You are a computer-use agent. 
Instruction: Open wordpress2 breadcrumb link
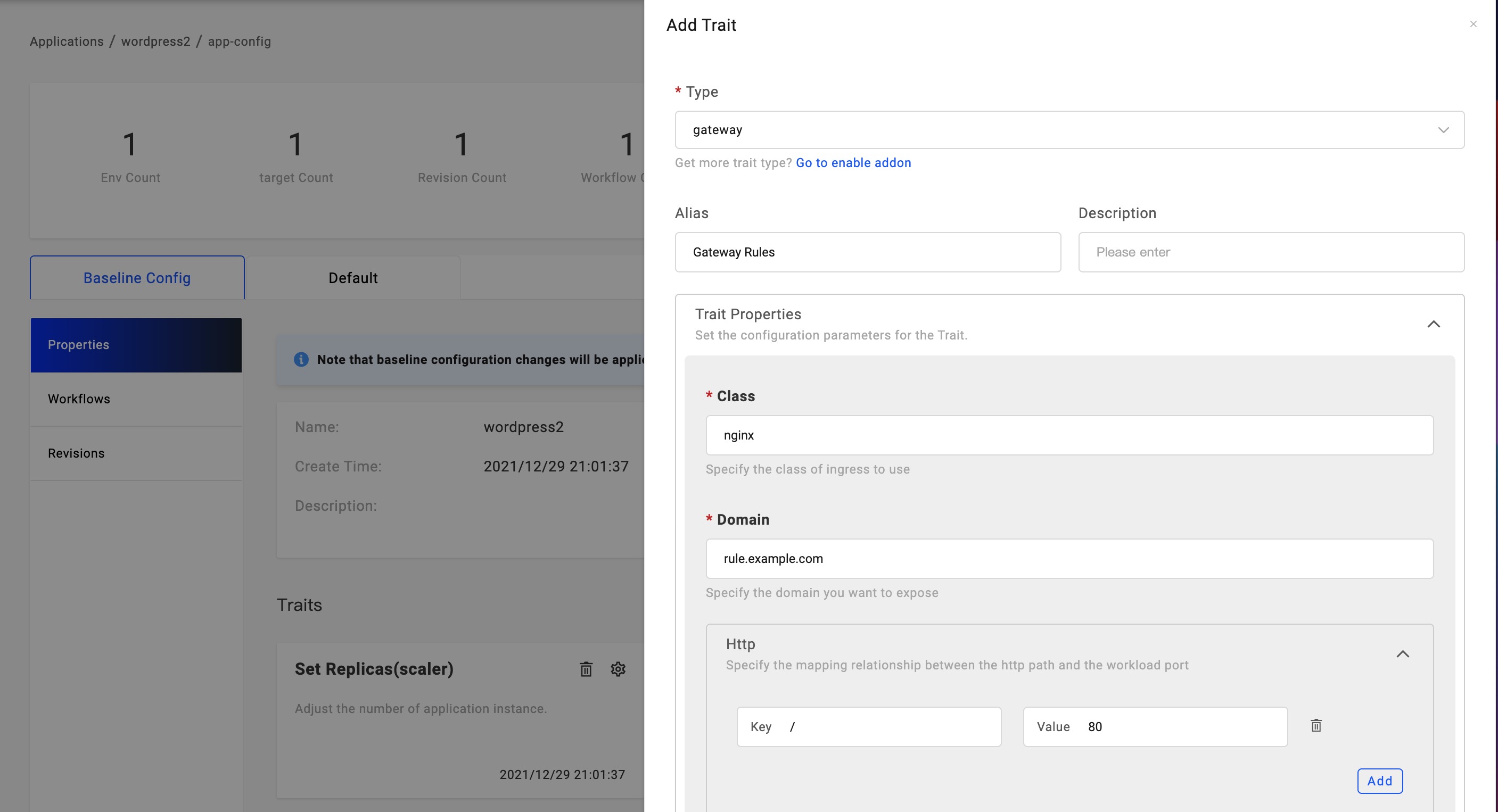pos(155,42)
